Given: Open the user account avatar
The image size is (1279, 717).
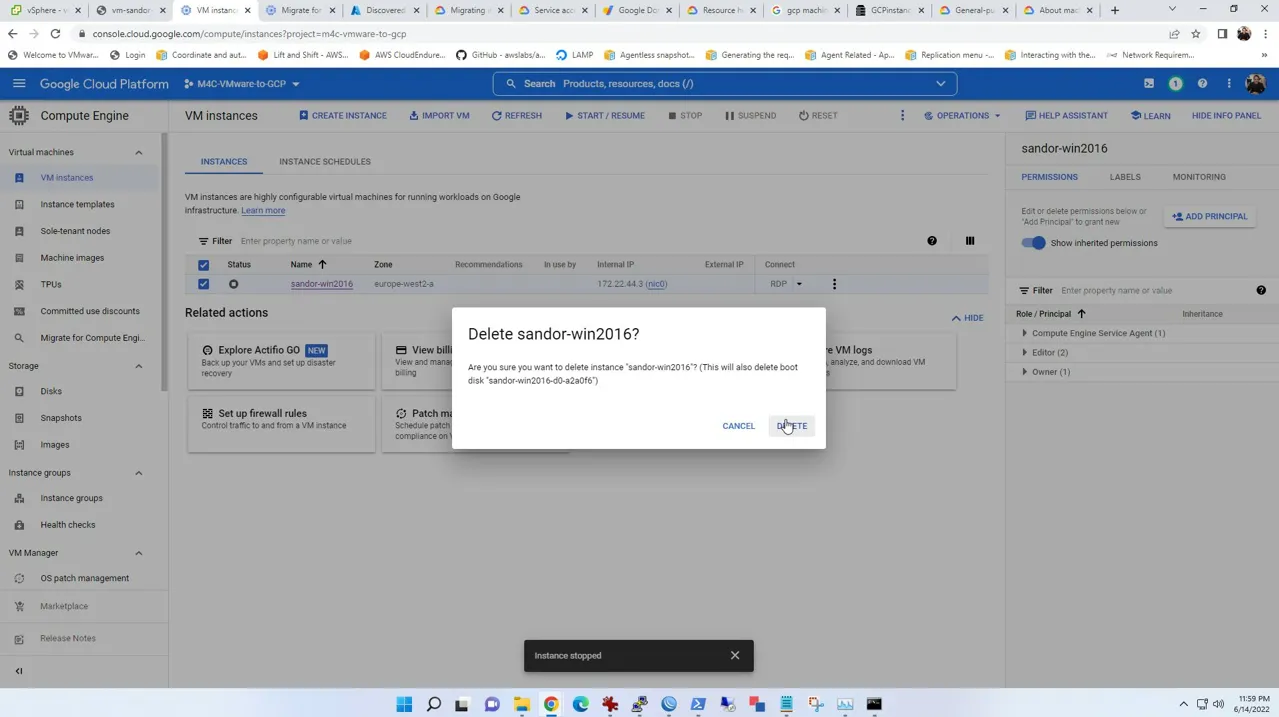Looking at the screenshot, I should [x=1256, y=84].
